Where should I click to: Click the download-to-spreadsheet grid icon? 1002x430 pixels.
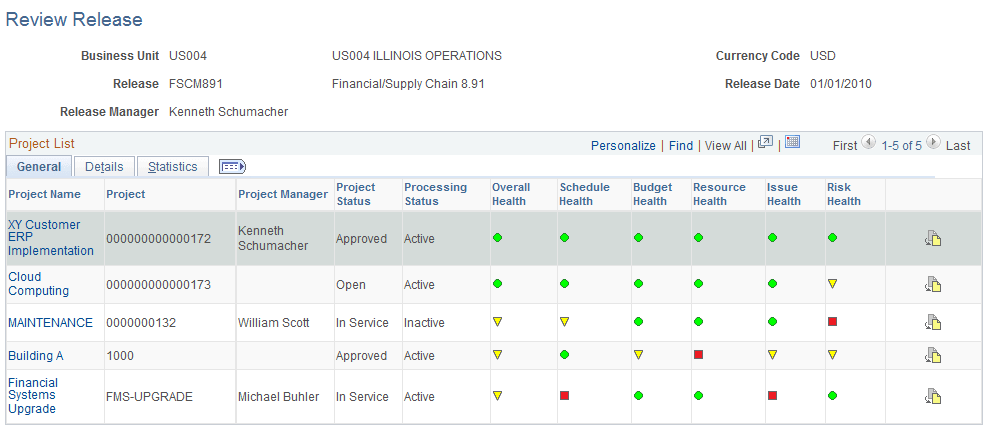792,144
